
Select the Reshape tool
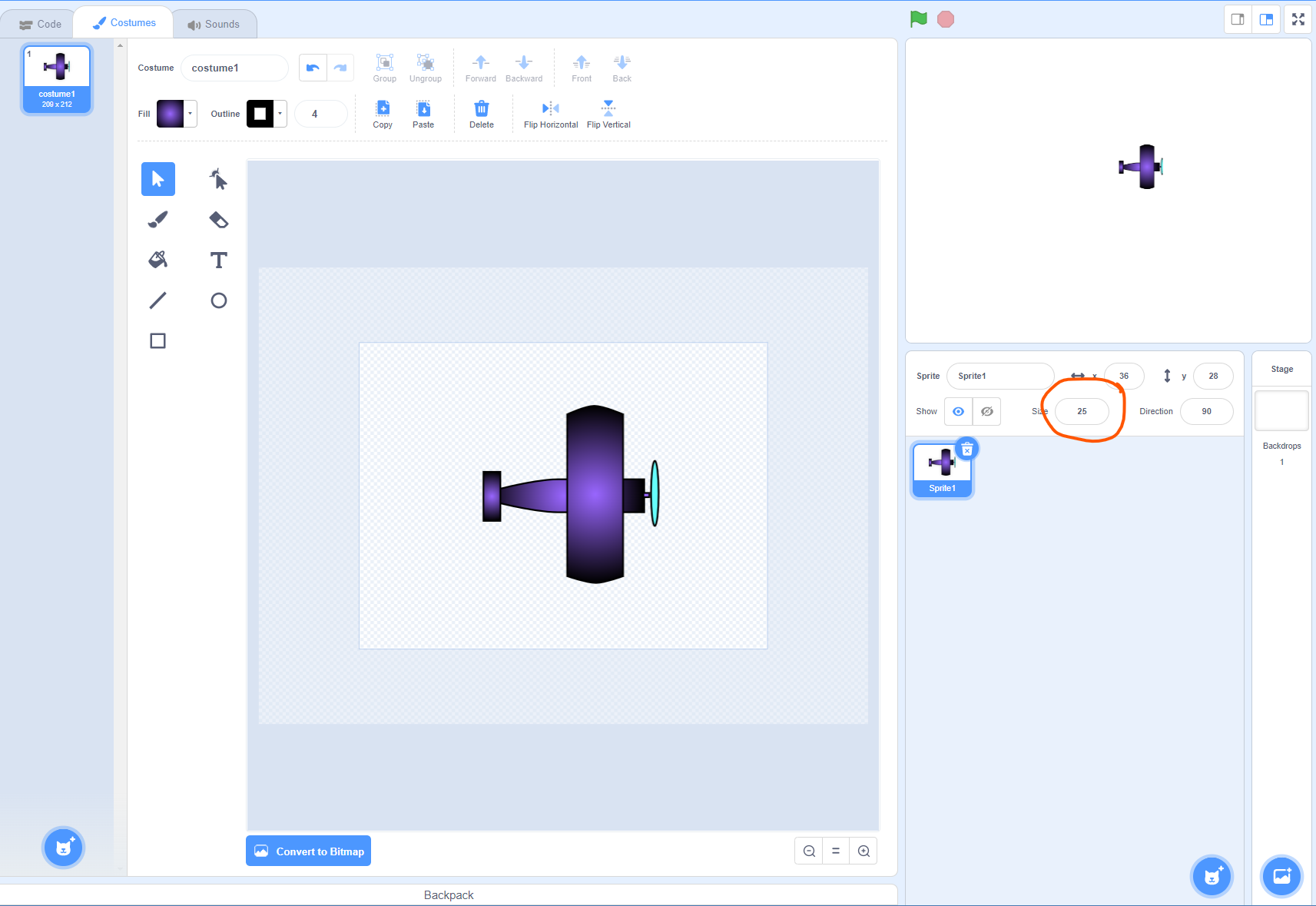[x=219, y=179]
